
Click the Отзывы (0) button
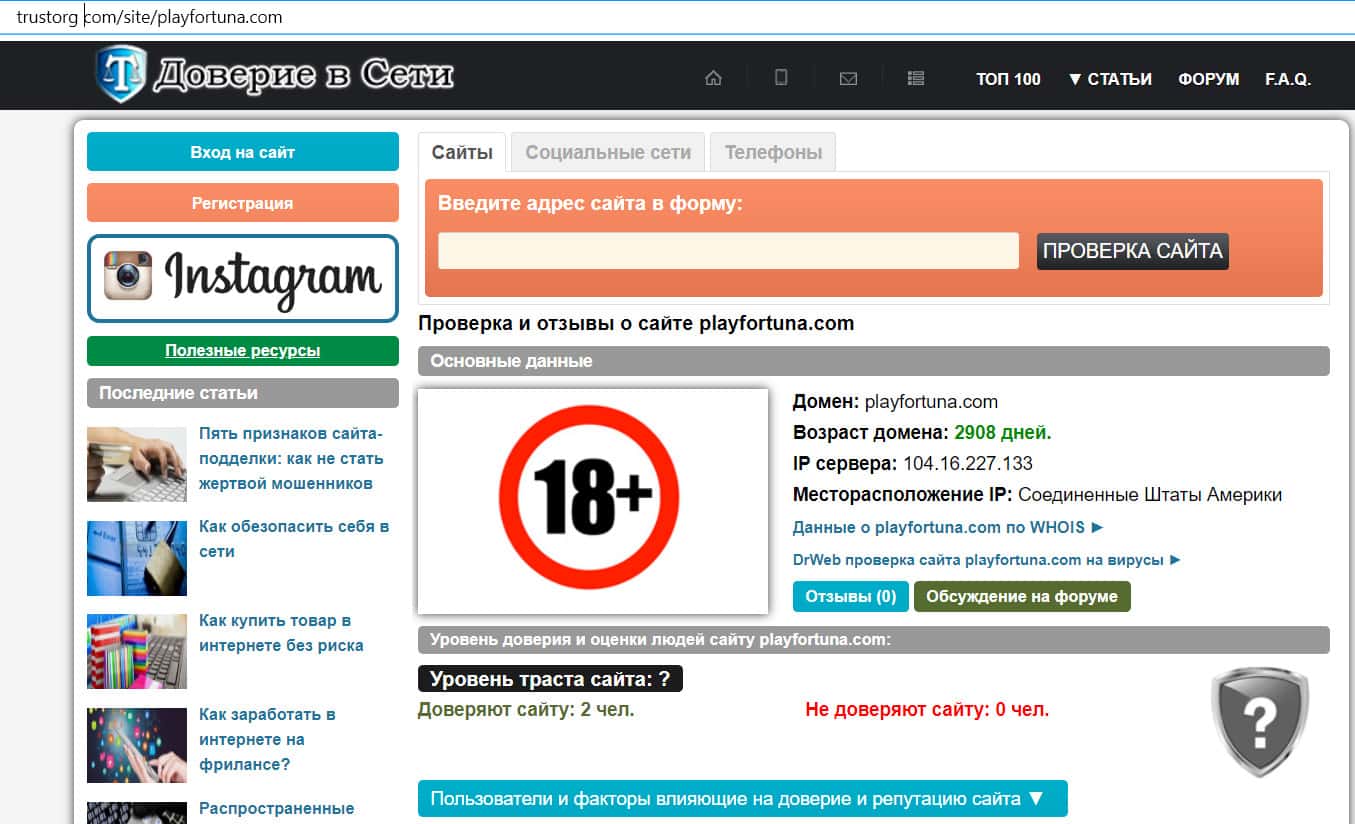tap(851, 596)
